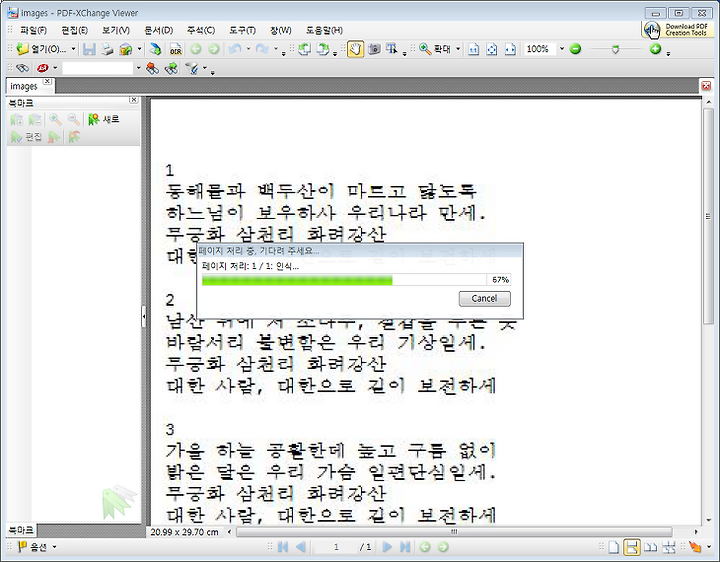720x562 pixels.
Task: Click the 확대 zoom-in tool
Action: tap(435, 49)
